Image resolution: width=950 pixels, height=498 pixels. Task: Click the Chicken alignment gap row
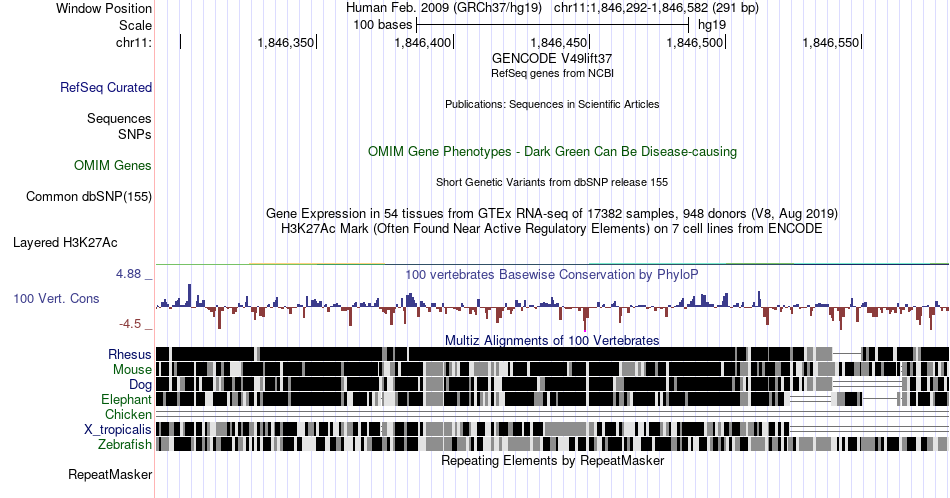[x=552, y=414]
